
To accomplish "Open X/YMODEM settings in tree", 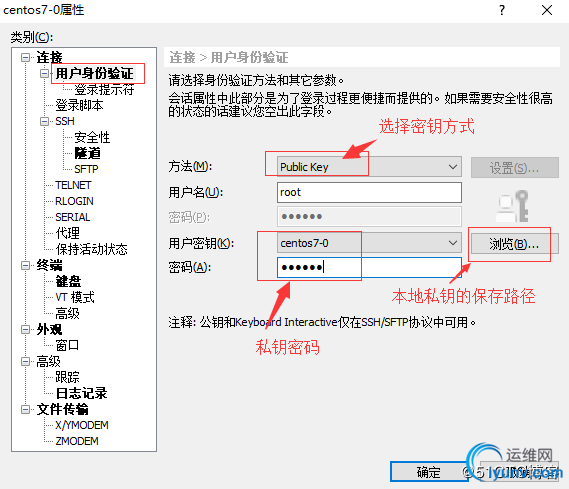I will tap(82, 425).
